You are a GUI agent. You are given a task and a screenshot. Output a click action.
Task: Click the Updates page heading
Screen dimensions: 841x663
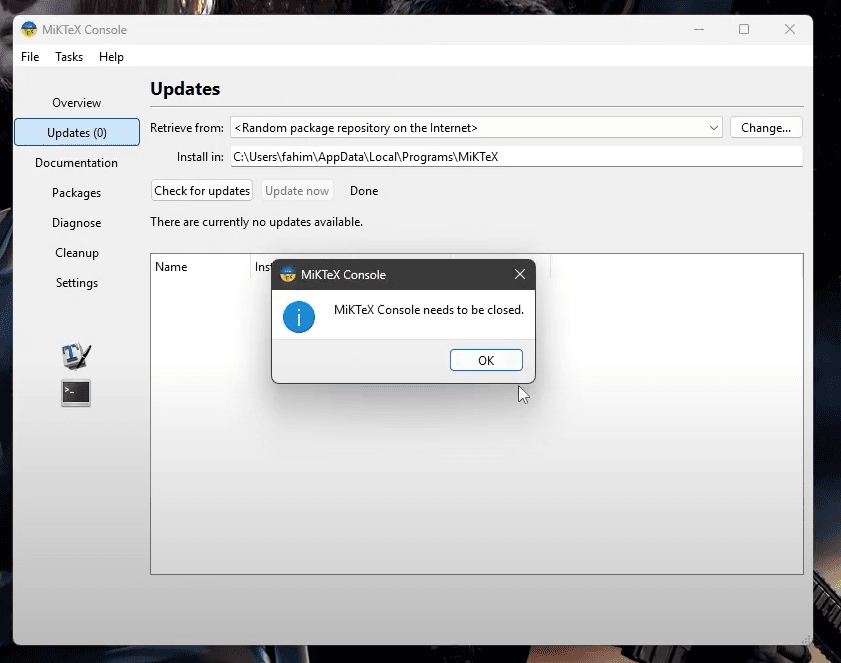coord(185,89)
